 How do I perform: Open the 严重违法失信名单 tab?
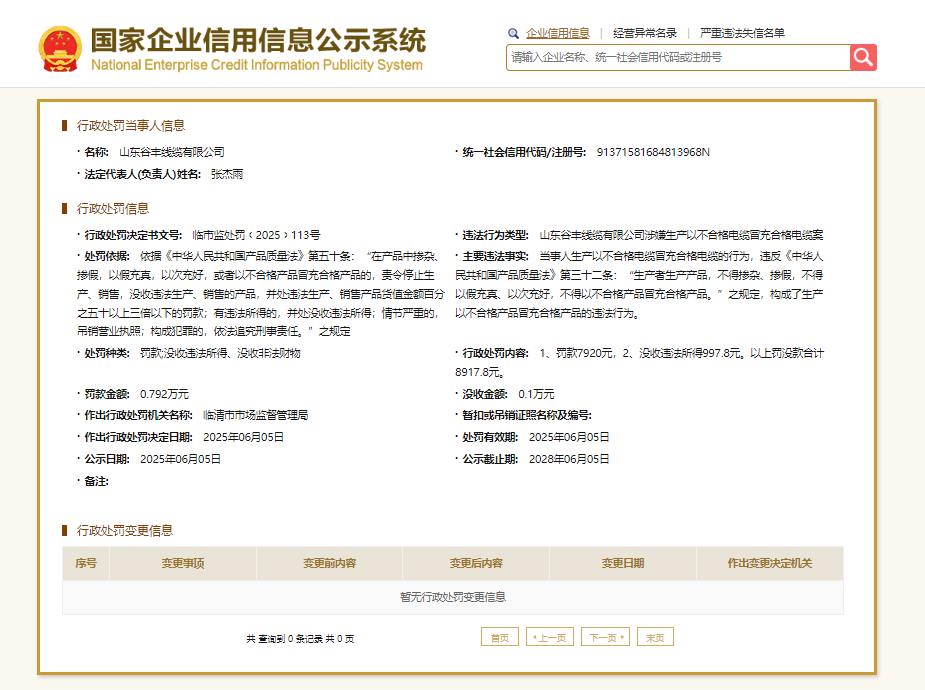(742, 33)
